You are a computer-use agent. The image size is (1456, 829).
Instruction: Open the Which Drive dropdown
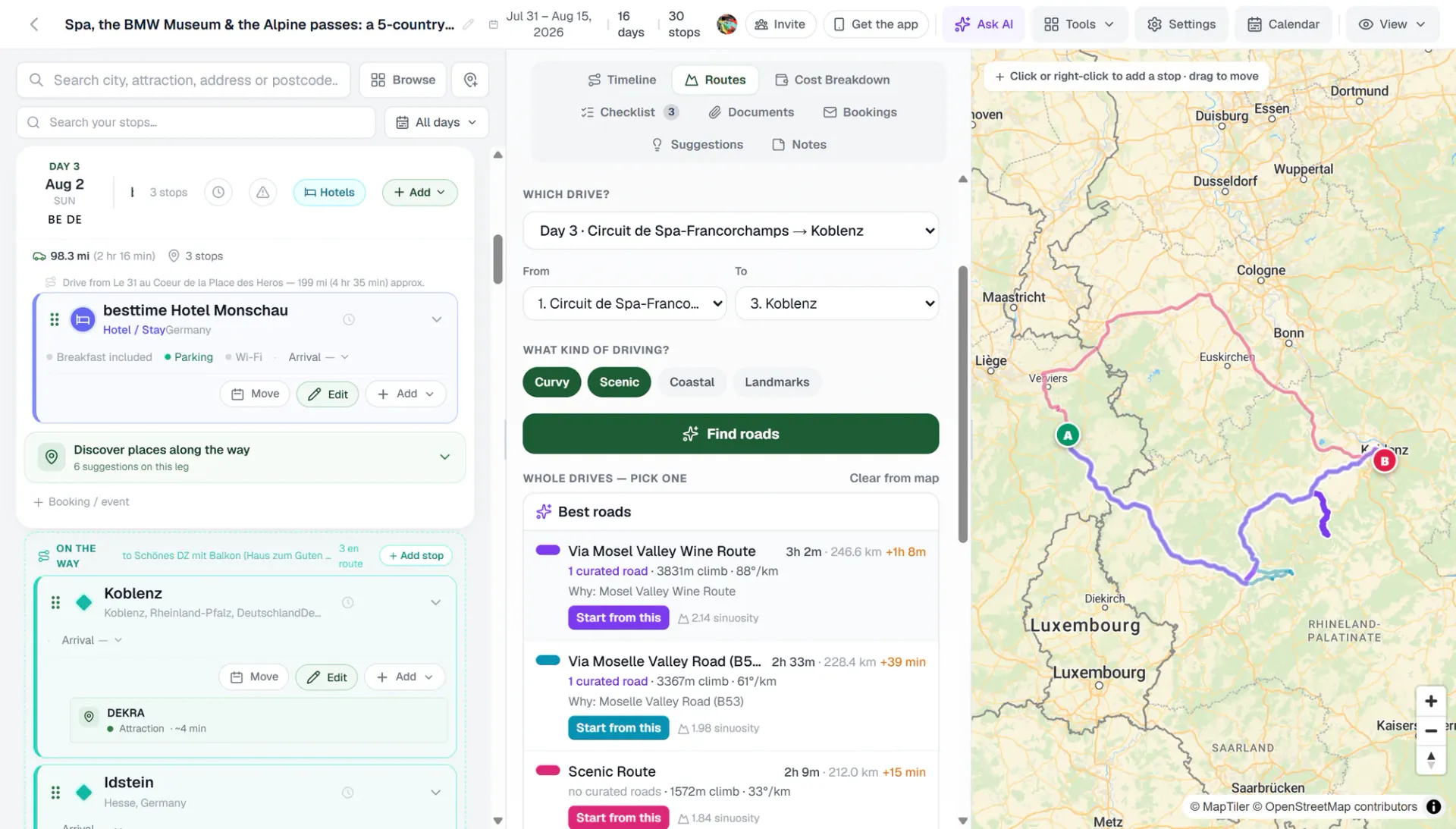[730, 231]
